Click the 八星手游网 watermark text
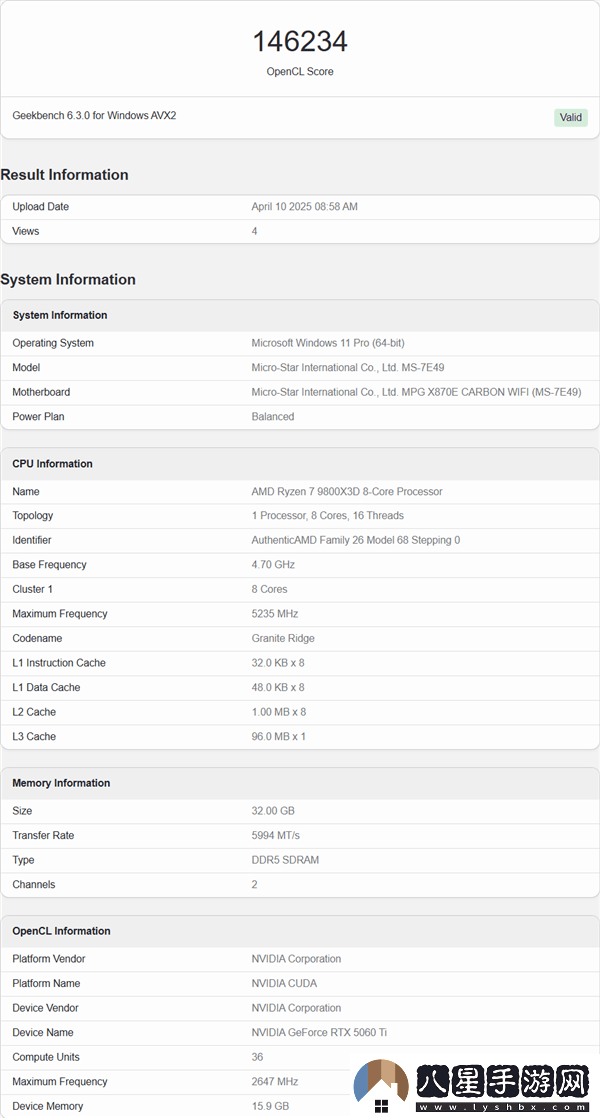 [x=500, y=1082]
